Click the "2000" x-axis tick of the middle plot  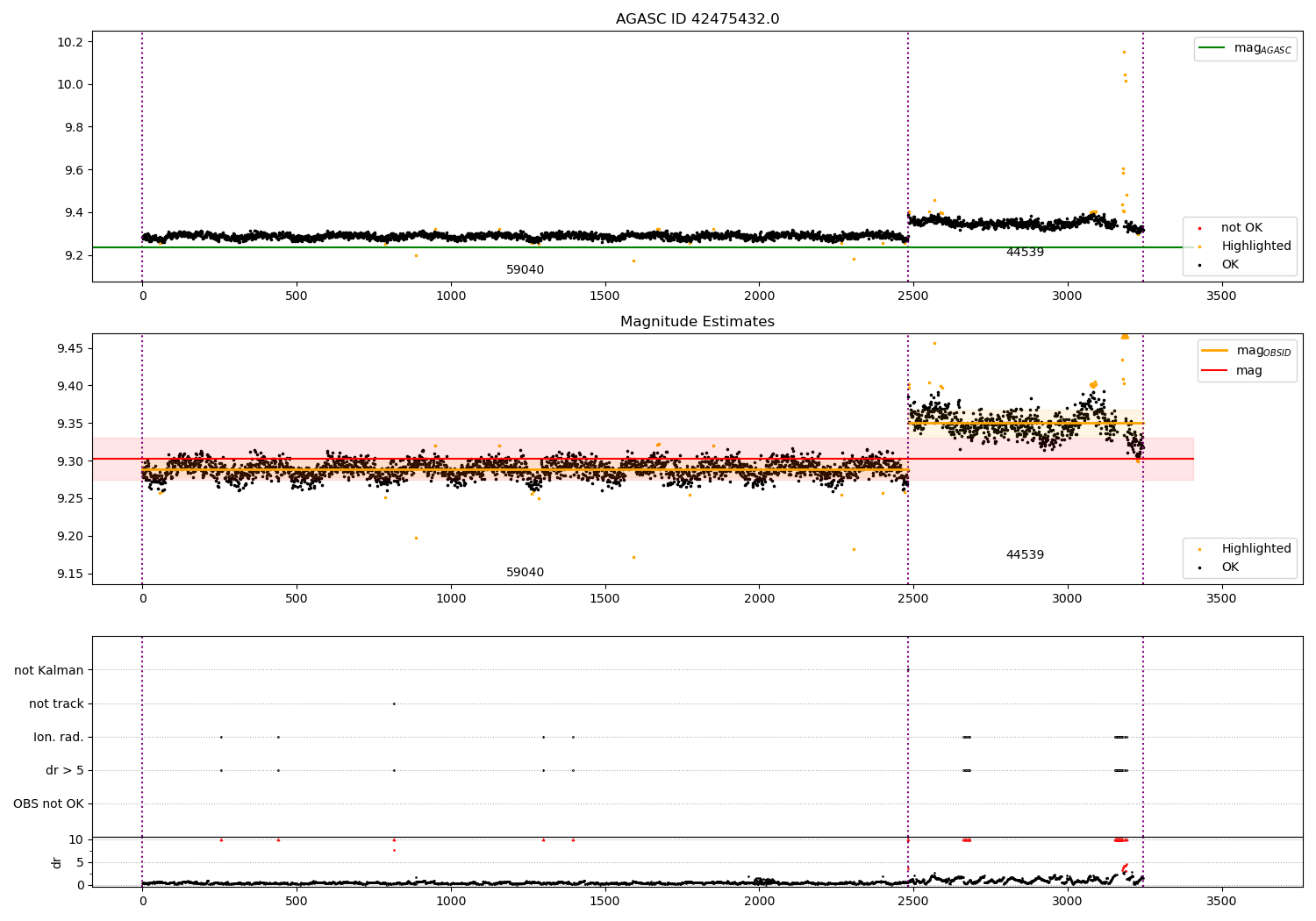[x=759, y=599]
